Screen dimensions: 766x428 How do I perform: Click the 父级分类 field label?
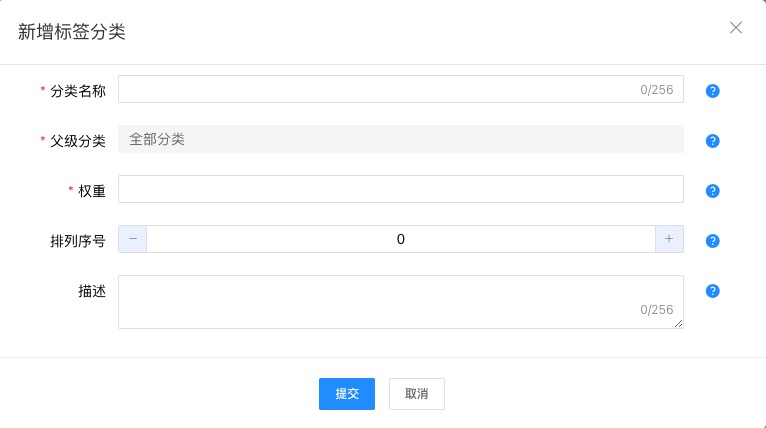coord(78,140)
